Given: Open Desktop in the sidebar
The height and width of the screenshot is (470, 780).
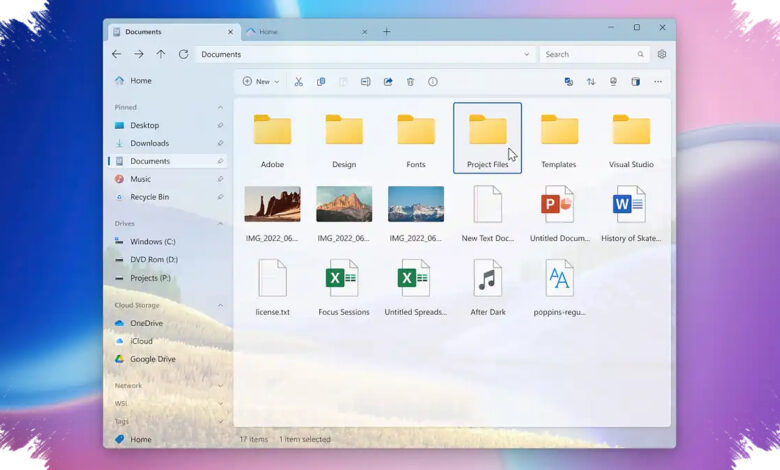Looking at the screenshot, I should (x=167, y=125).
